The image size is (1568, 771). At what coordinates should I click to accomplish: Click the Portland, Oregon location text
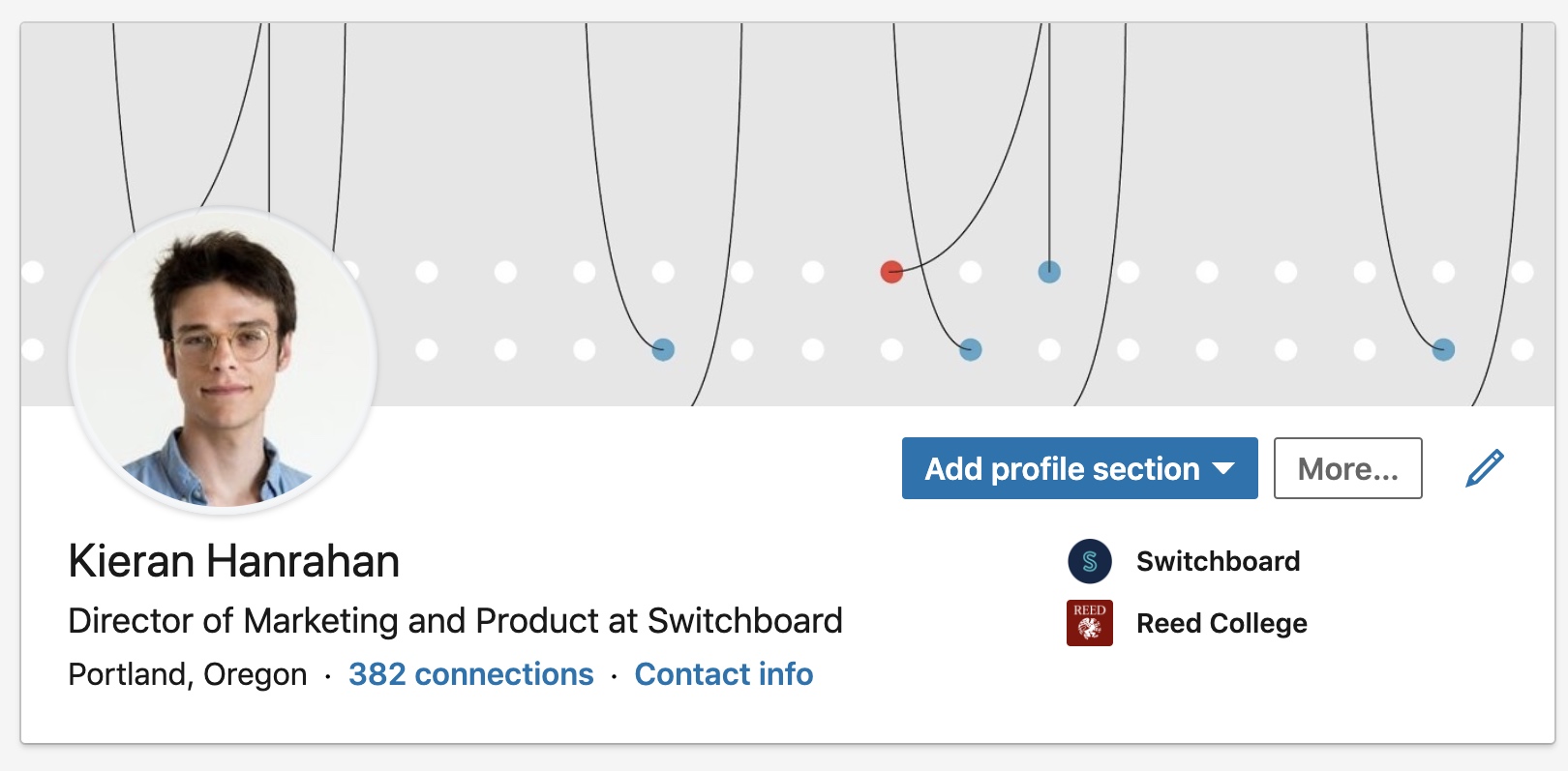pyautogui.click(x=188, y=674)
